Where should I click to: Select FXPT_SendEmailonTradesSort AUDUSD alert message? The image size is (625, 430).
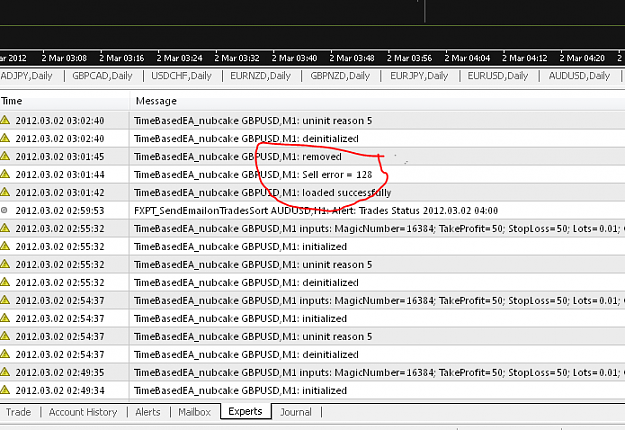tap(316, 210)
